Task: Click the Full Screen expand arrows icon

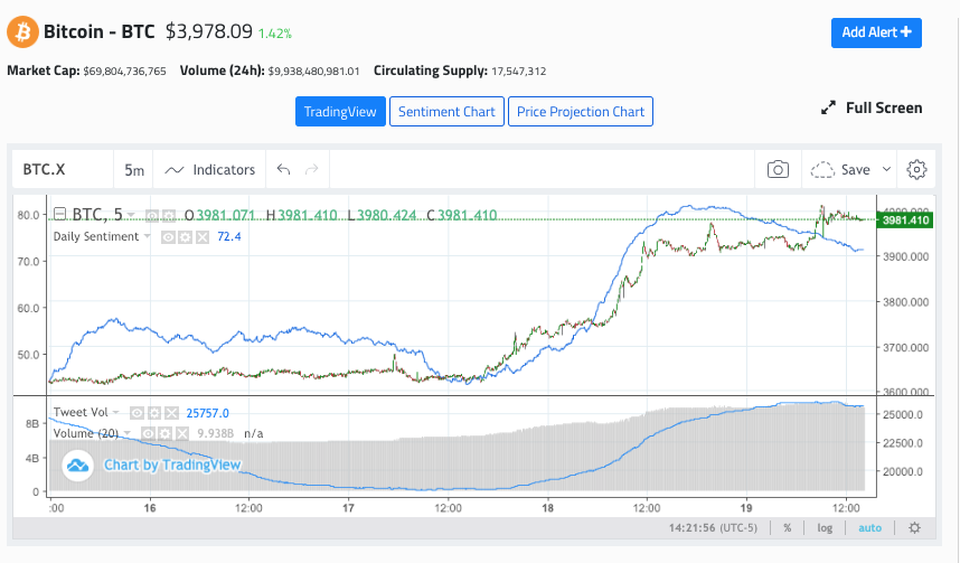Action: (x=828, y=108)
